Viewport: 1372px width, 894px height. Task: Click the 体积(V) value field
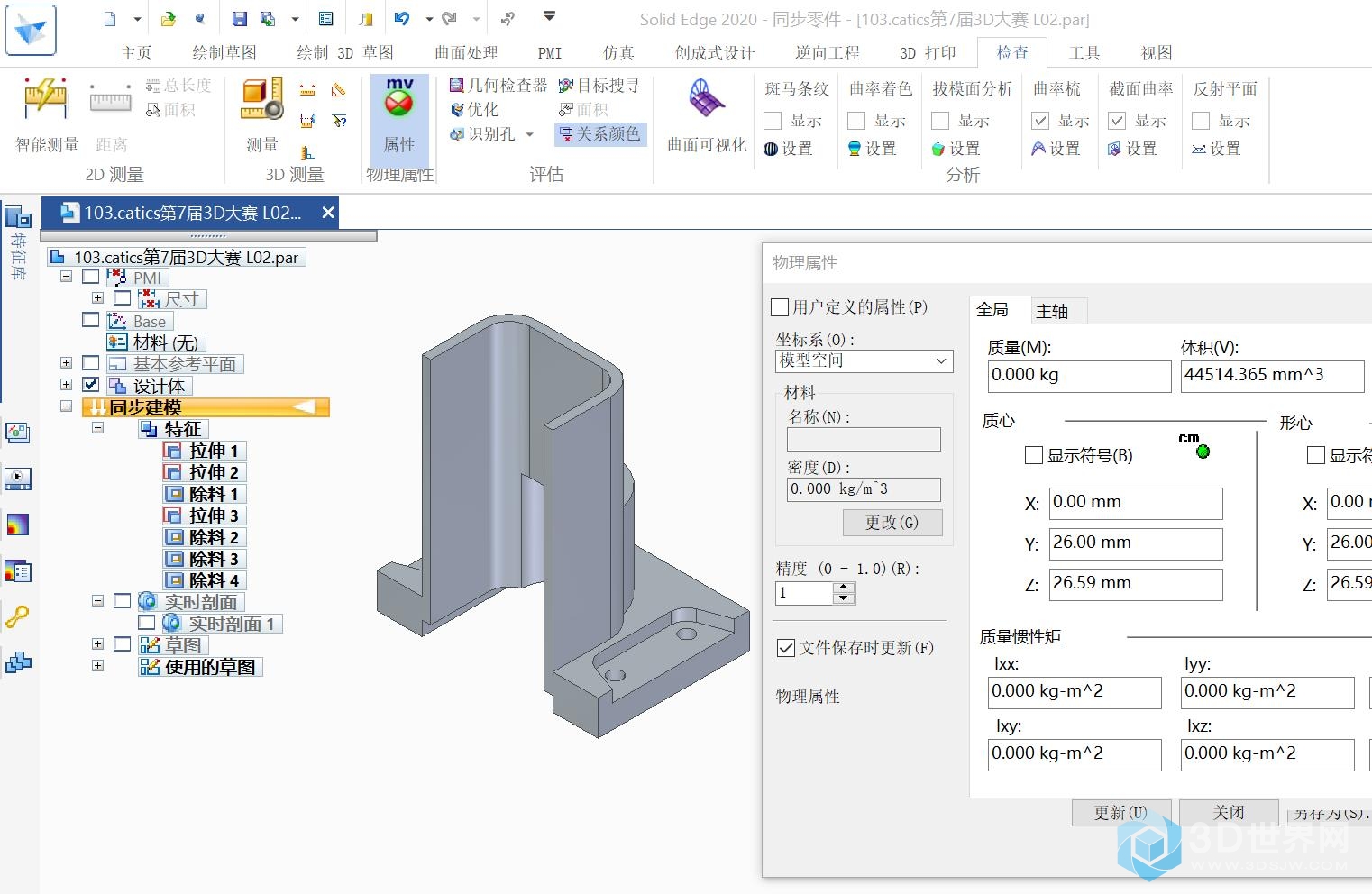coord(1272,376)
